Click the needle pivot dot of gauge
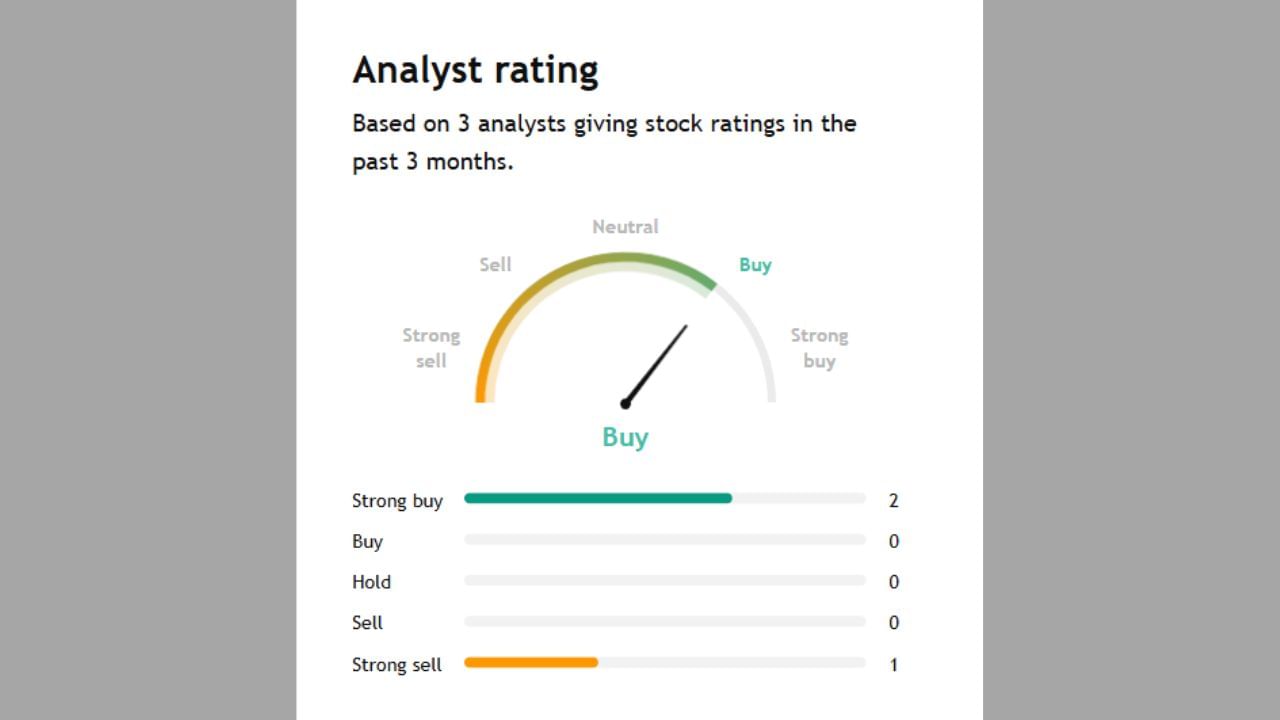Screen dimensions: 1280x720 (x=625, y=404)
